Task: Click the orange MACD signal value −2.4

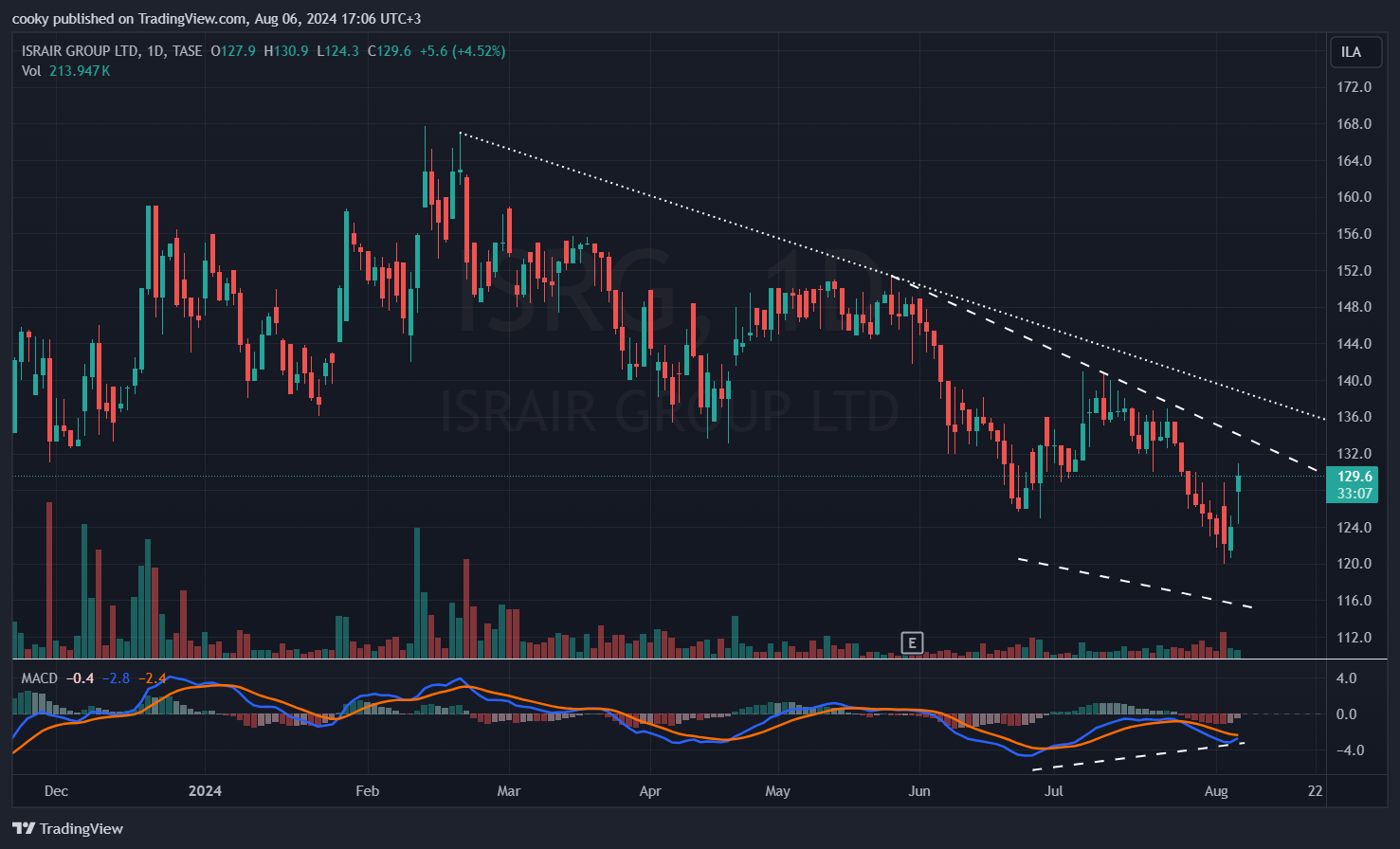Action: tap(152, 678)
